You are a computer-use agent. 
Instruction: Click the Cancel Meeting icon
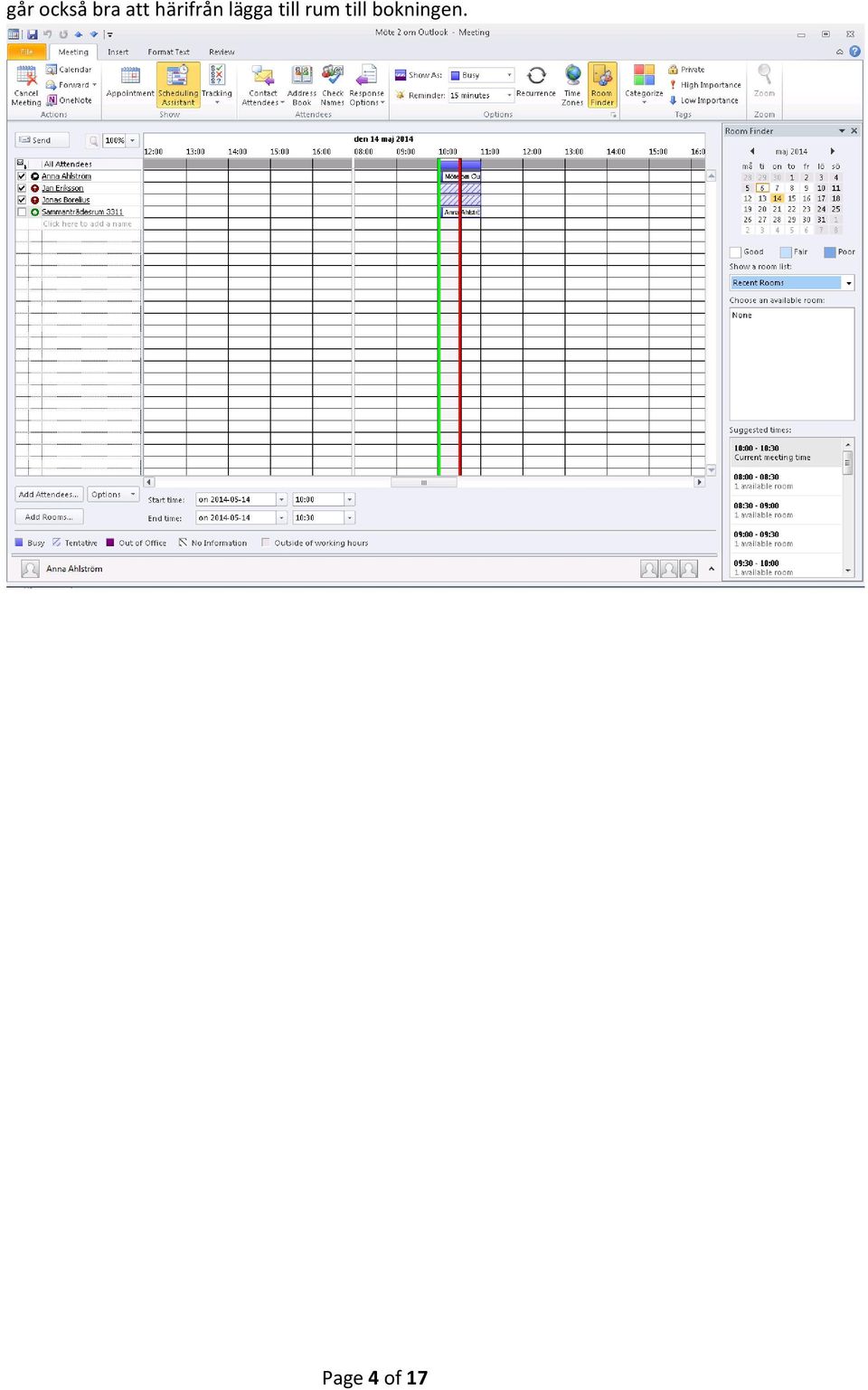coord(26,77)
